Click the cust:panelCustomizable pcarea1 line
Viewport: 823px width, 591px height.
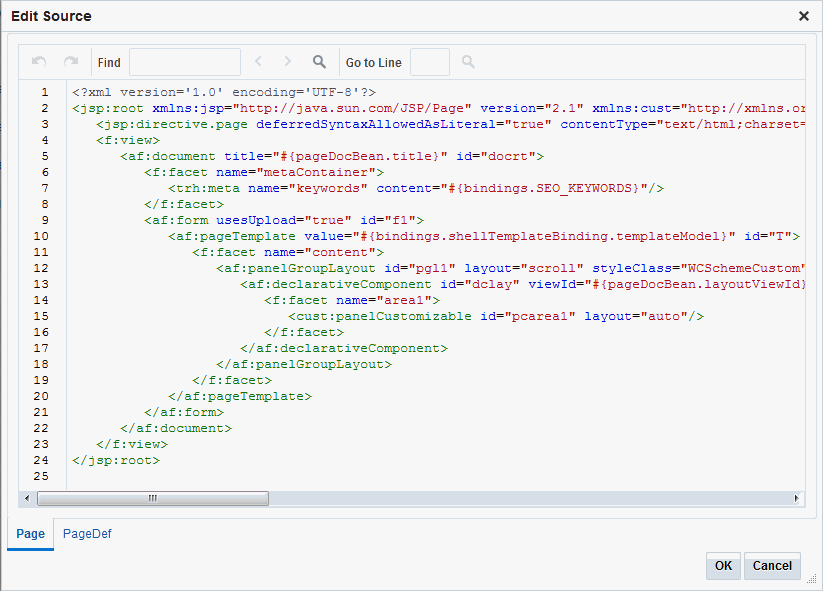pos(496,316)
